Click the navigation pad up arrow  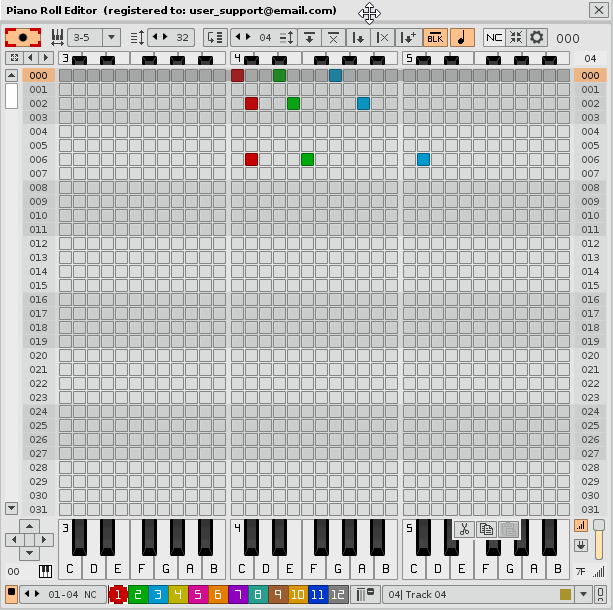point(29,526)
